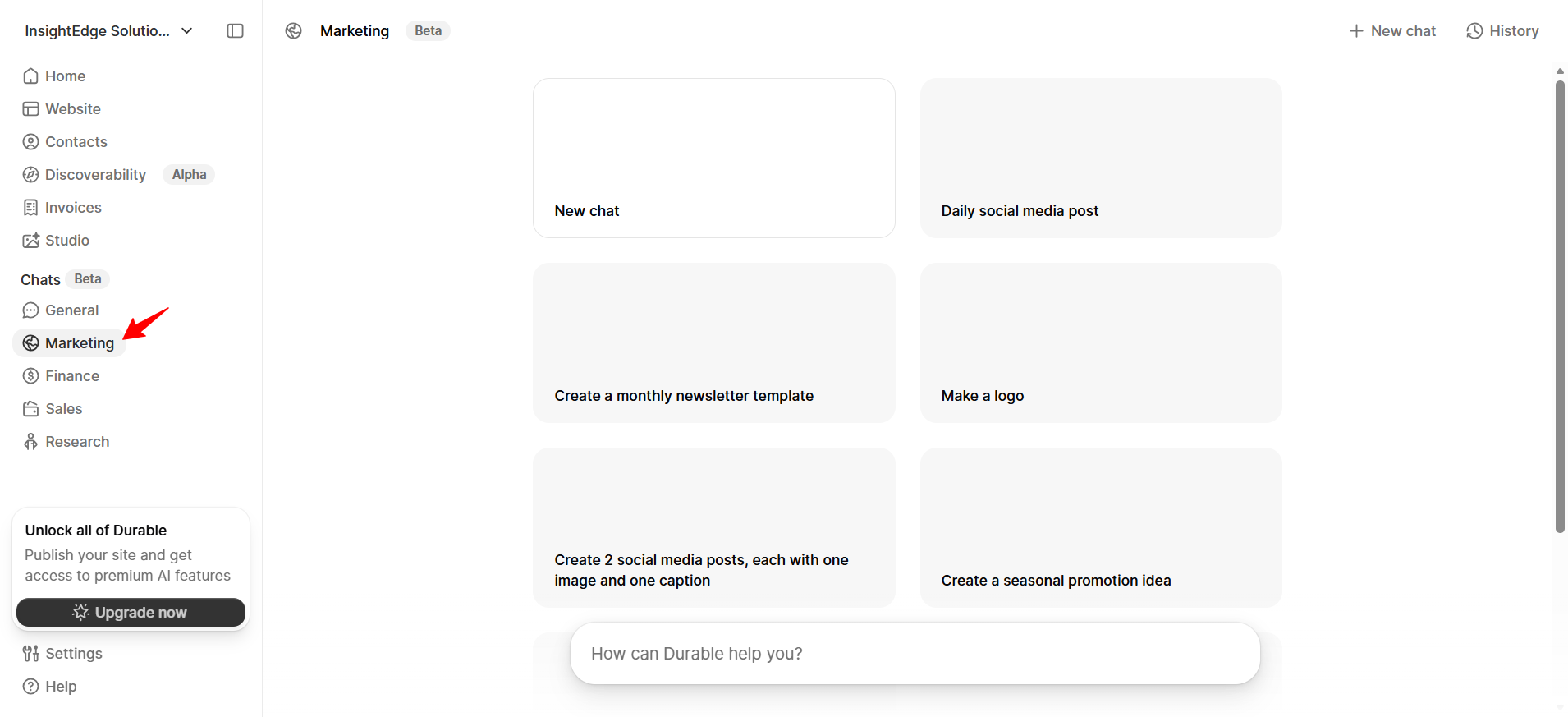
Task: Choose Create 2 social media posts card
Action: [x=714, y=528]
